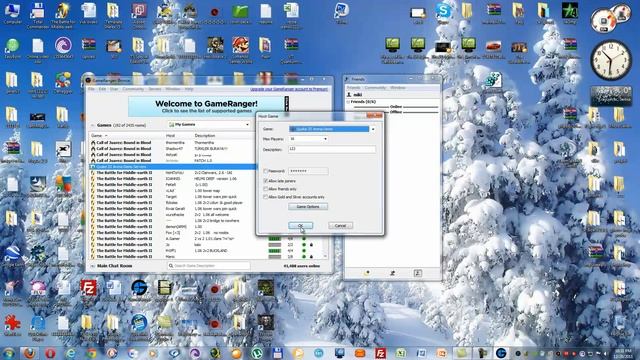Screen dimensions: 640x360
Task: Open Excel from the taskbar
Action: click(x=401, y=353)
